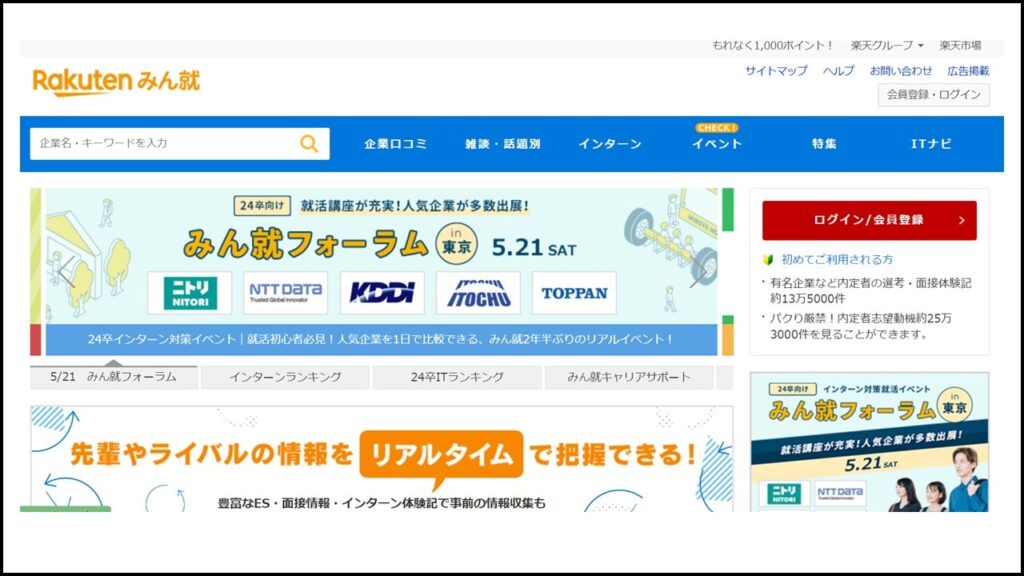Click the TOPPAN logo in banner
Screen dimensions: 1024x576
click(574, 293)
